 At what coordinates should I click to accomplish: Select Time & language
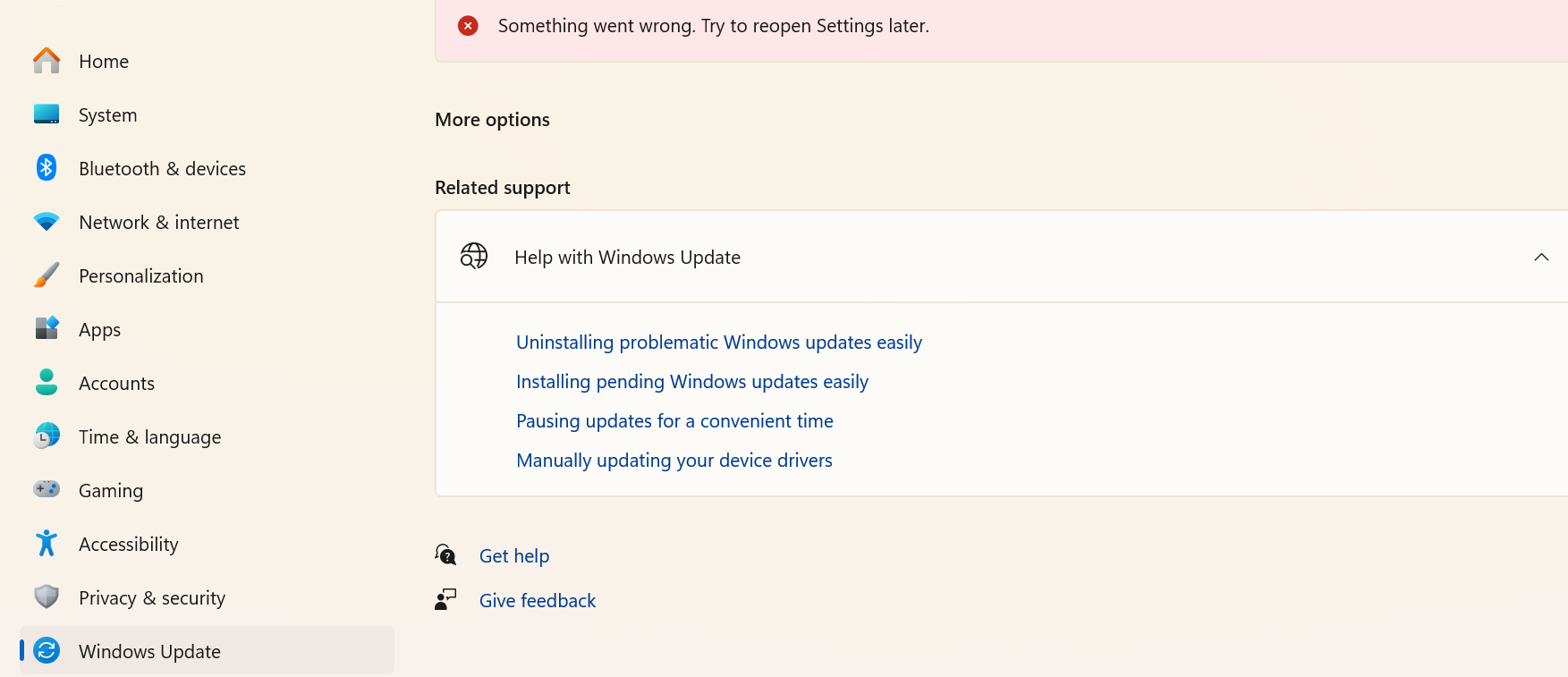coord(207,436)
